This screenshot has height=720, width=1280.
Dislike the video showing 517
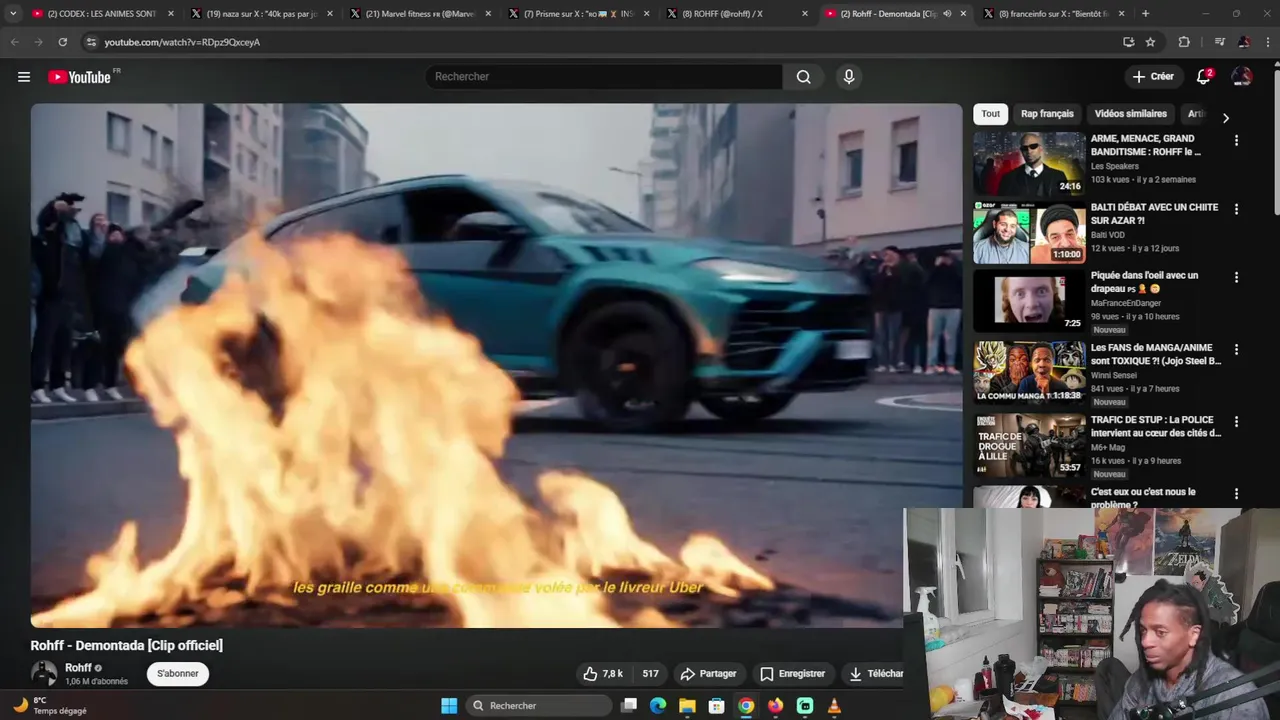[x=650, y=674]
